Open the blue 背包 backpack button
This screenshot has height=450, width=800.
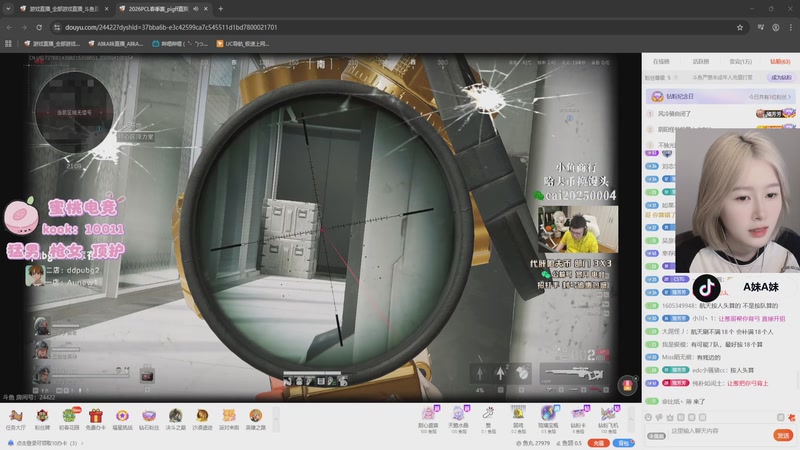[623, 443]
